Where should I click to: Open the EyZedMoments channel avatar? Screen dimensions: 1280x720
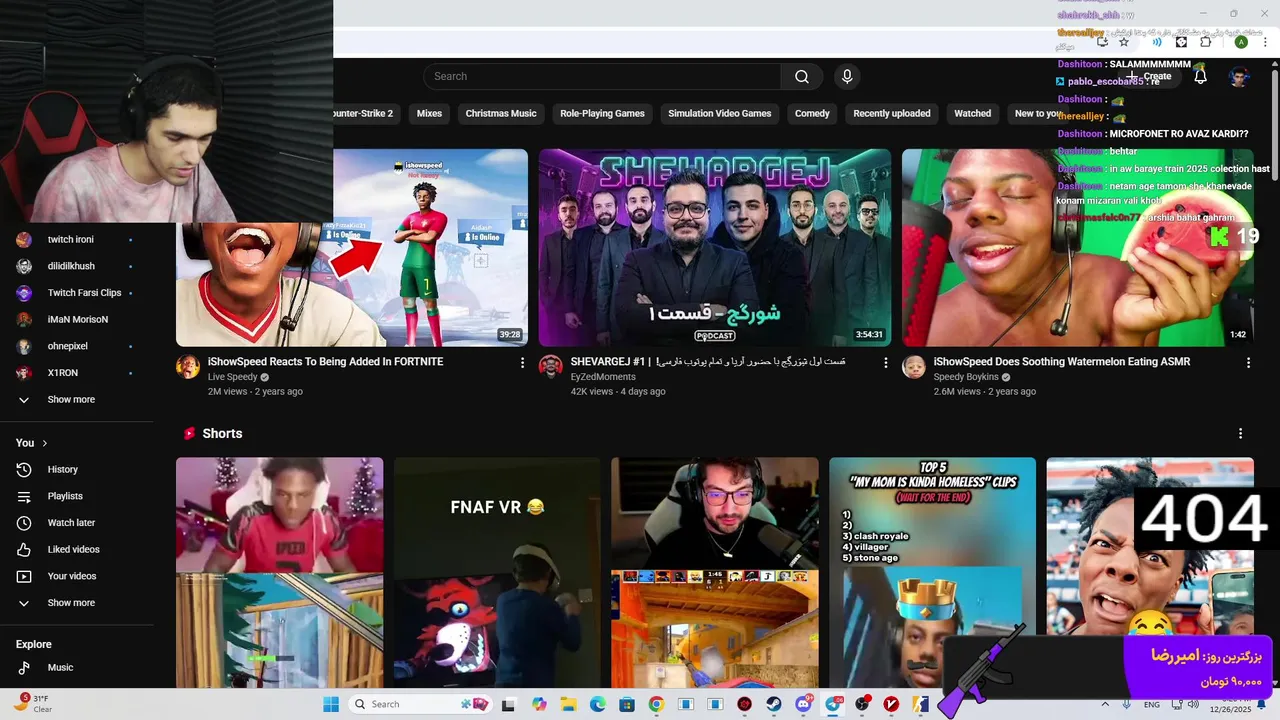click(x=551, y=367)
